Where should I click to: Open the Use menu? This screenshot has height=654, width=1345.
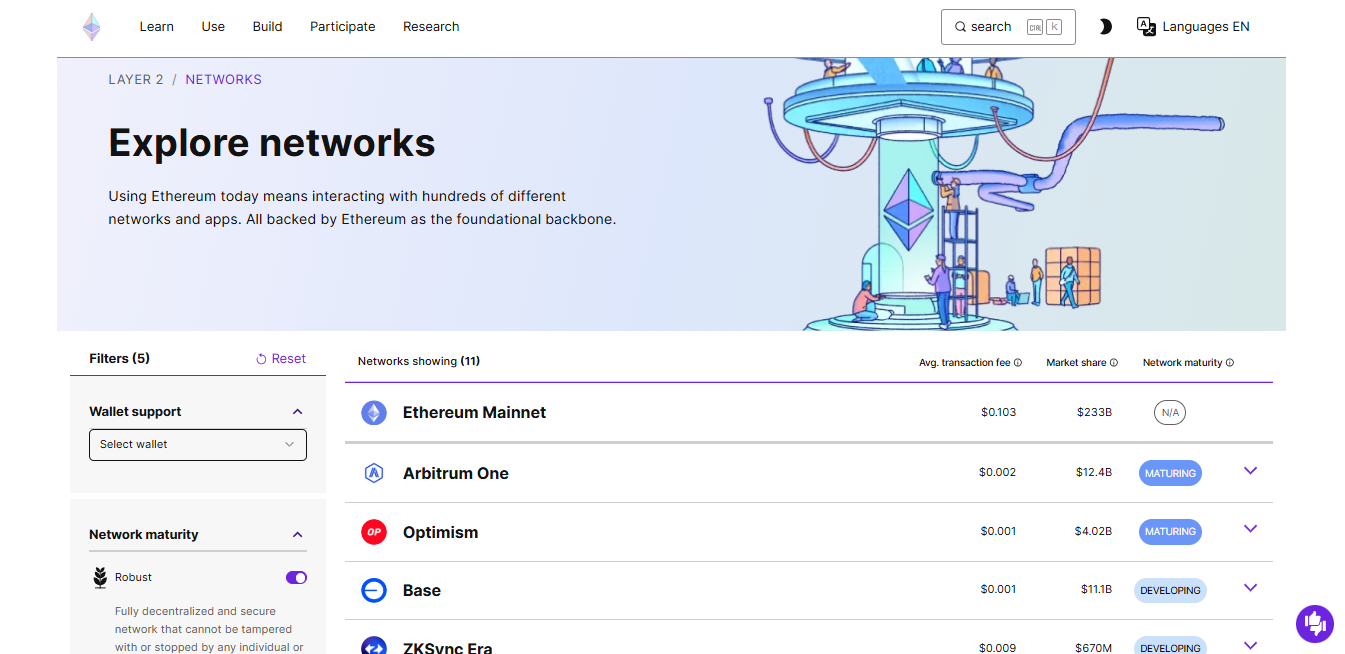click(x=213, y=27)
